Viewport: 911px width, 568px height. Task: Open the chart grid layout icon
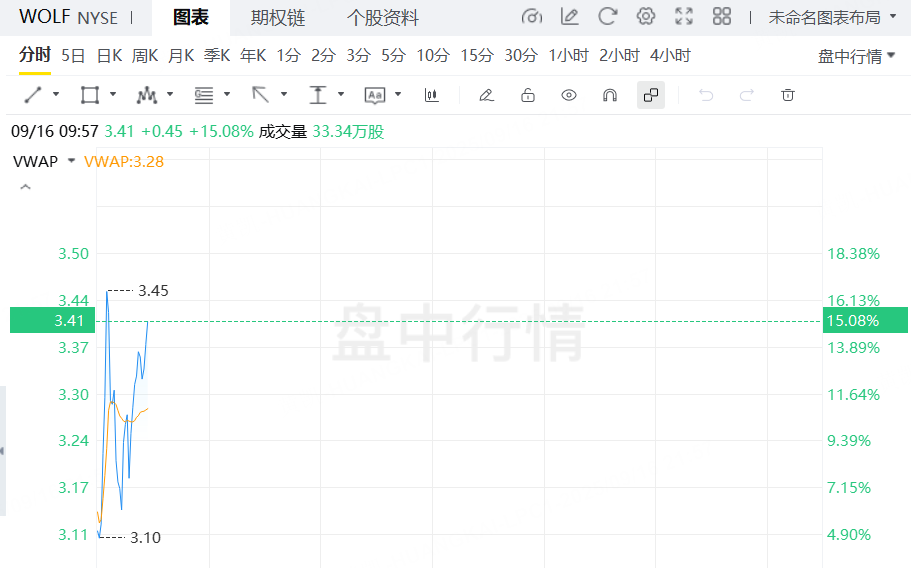pos(721,17)
